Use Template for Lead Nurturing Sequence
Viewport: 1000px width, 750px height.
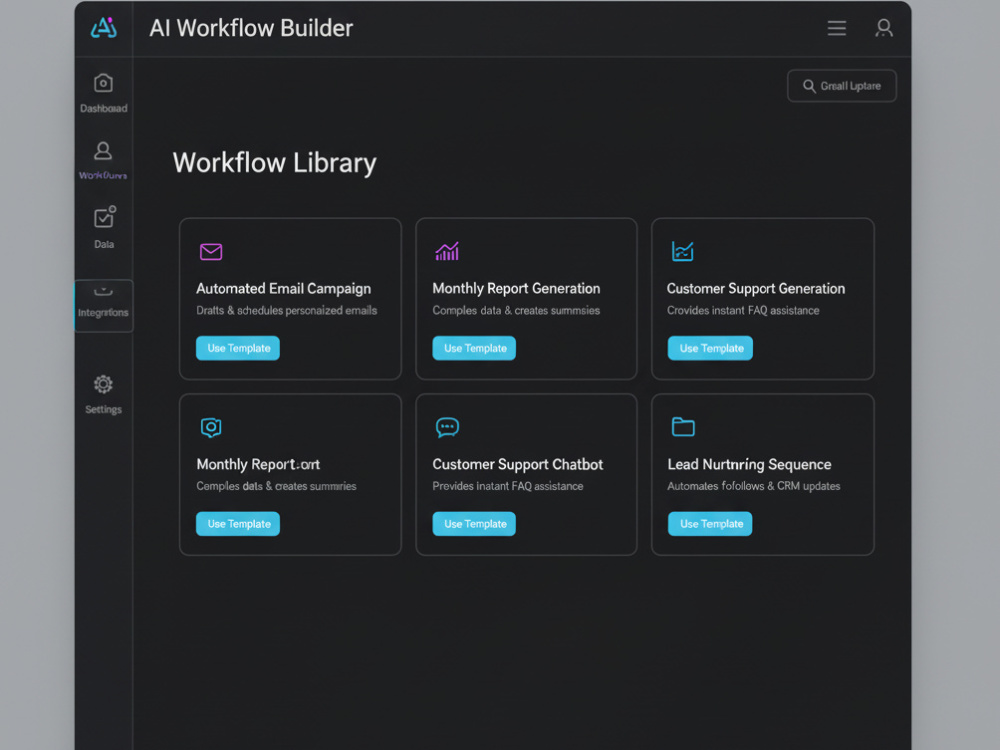pyautogui.click(x=710, y=524)
